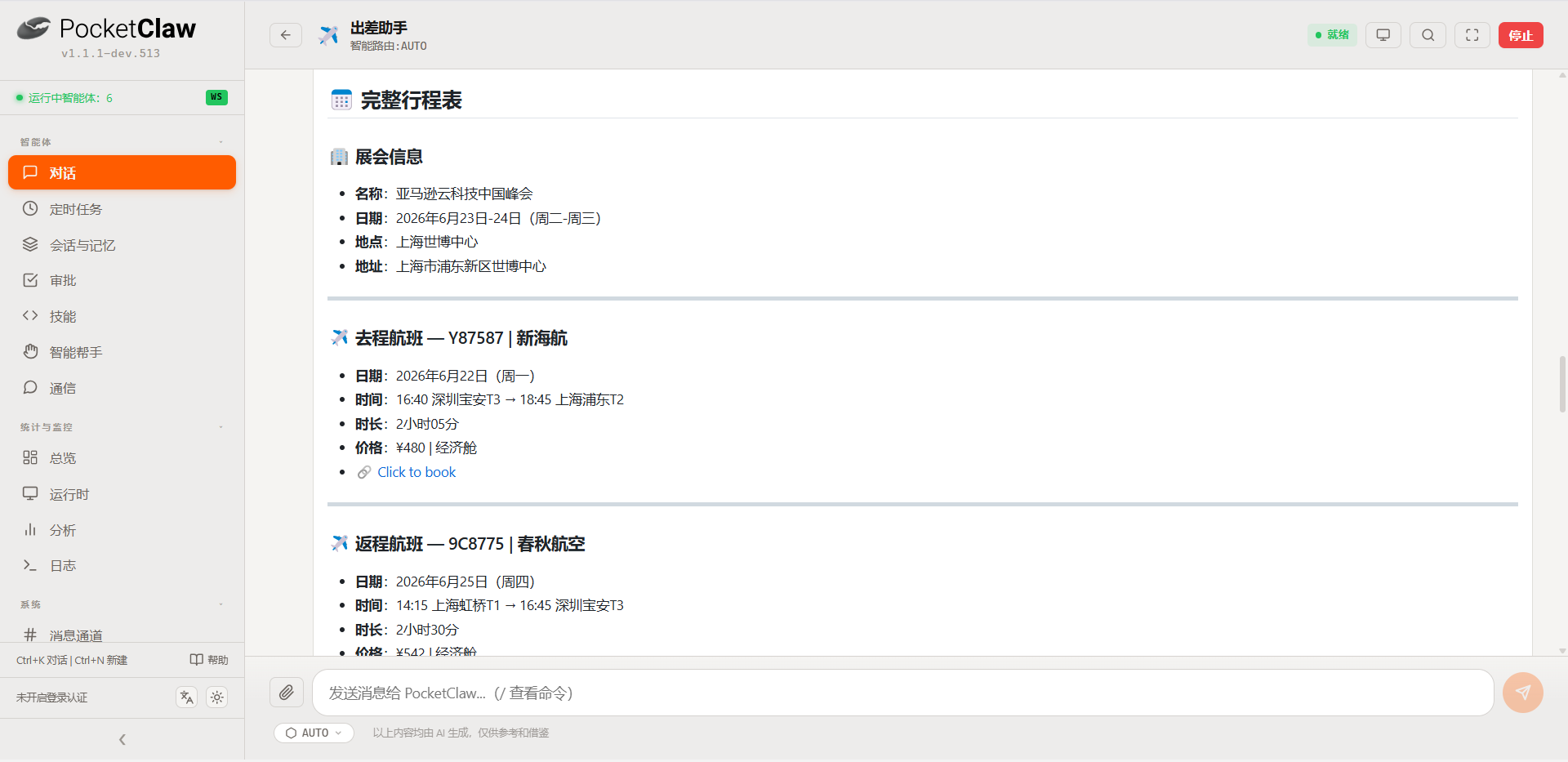Image resolution: width=1568 pixels, height=762 pixels.
Task: Open the monitor display view icon
Action: (1383, 35)
